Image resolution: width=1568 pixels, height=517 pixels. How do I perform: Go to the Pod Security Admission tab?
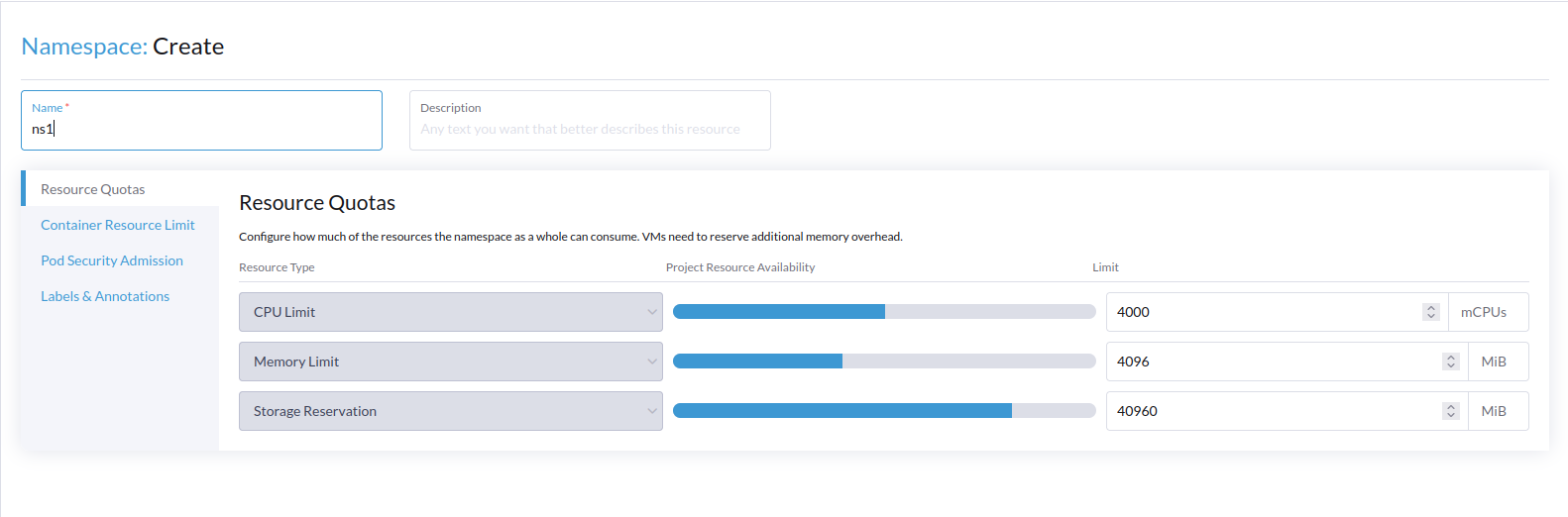[x=112, y=260]
